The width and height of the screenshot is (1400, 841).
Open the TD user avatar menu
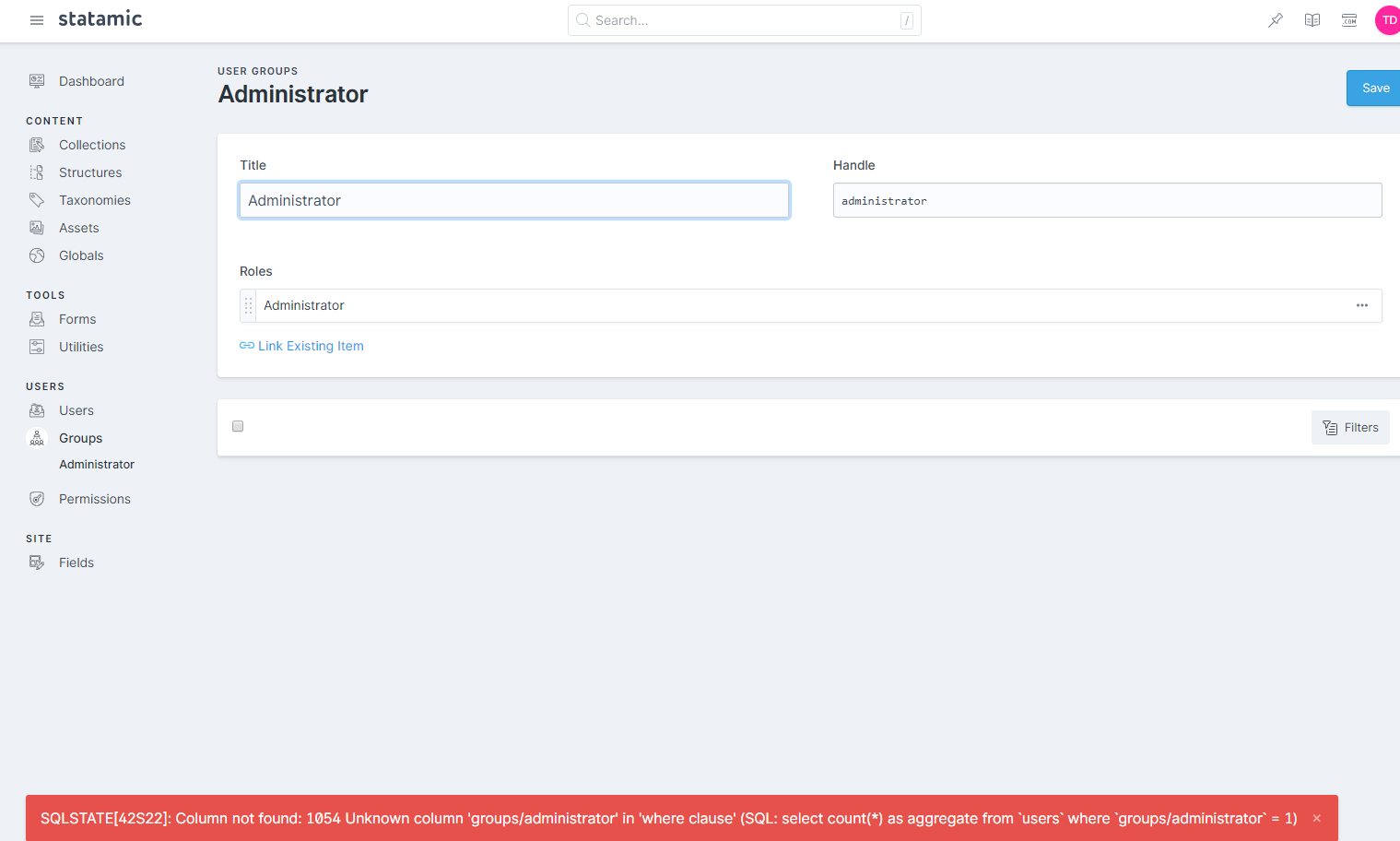(1388, 19)
